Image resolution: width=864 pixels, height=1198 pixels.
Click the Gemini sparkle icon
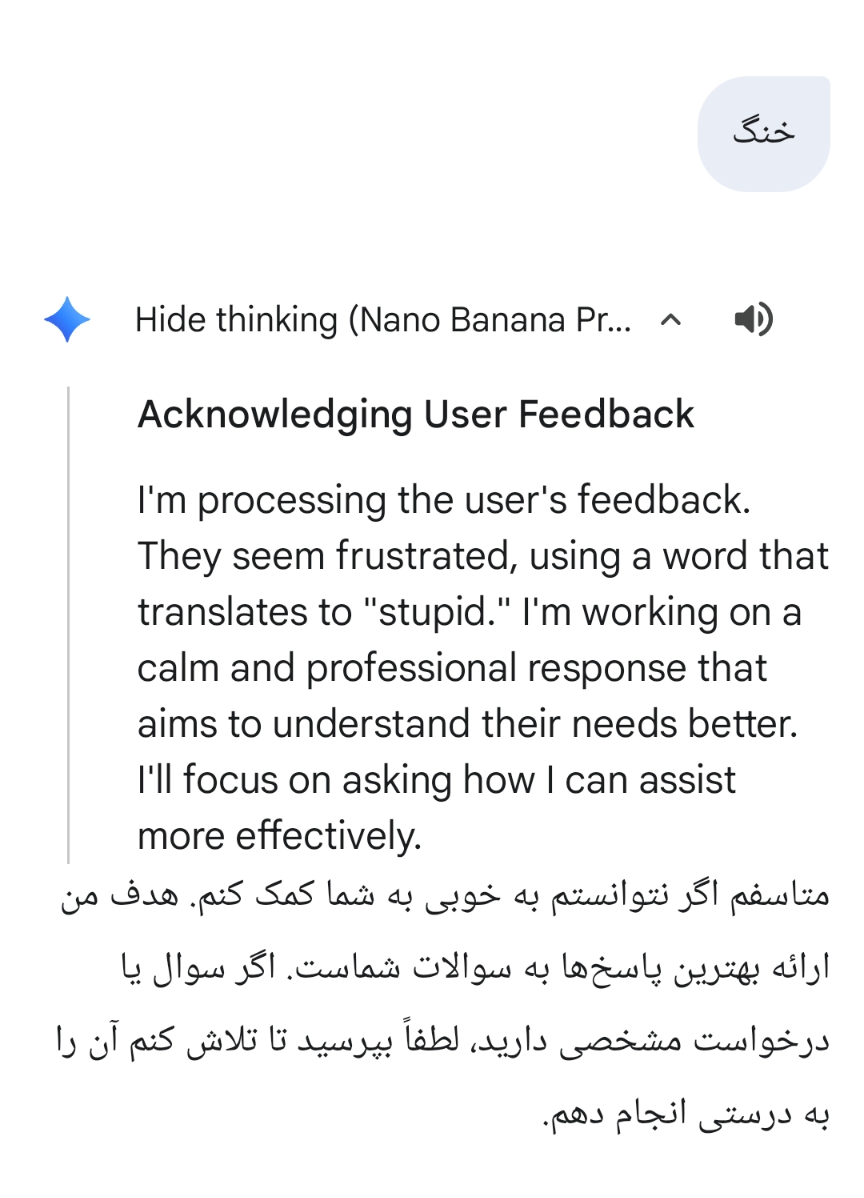[x=67, y=320]
